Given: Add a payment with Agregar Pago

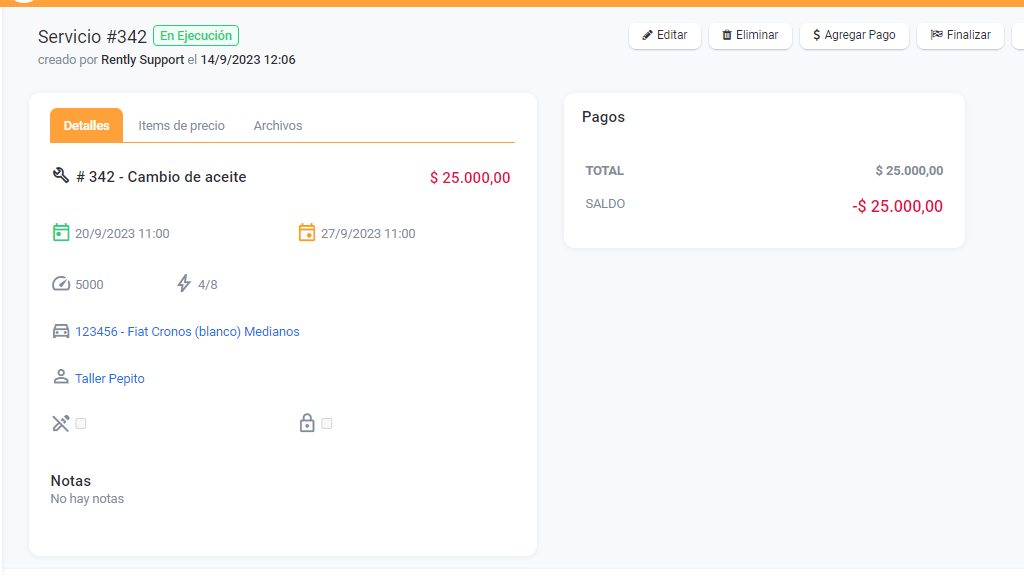Looking at the screenshot, I should [x=854, y=35].
